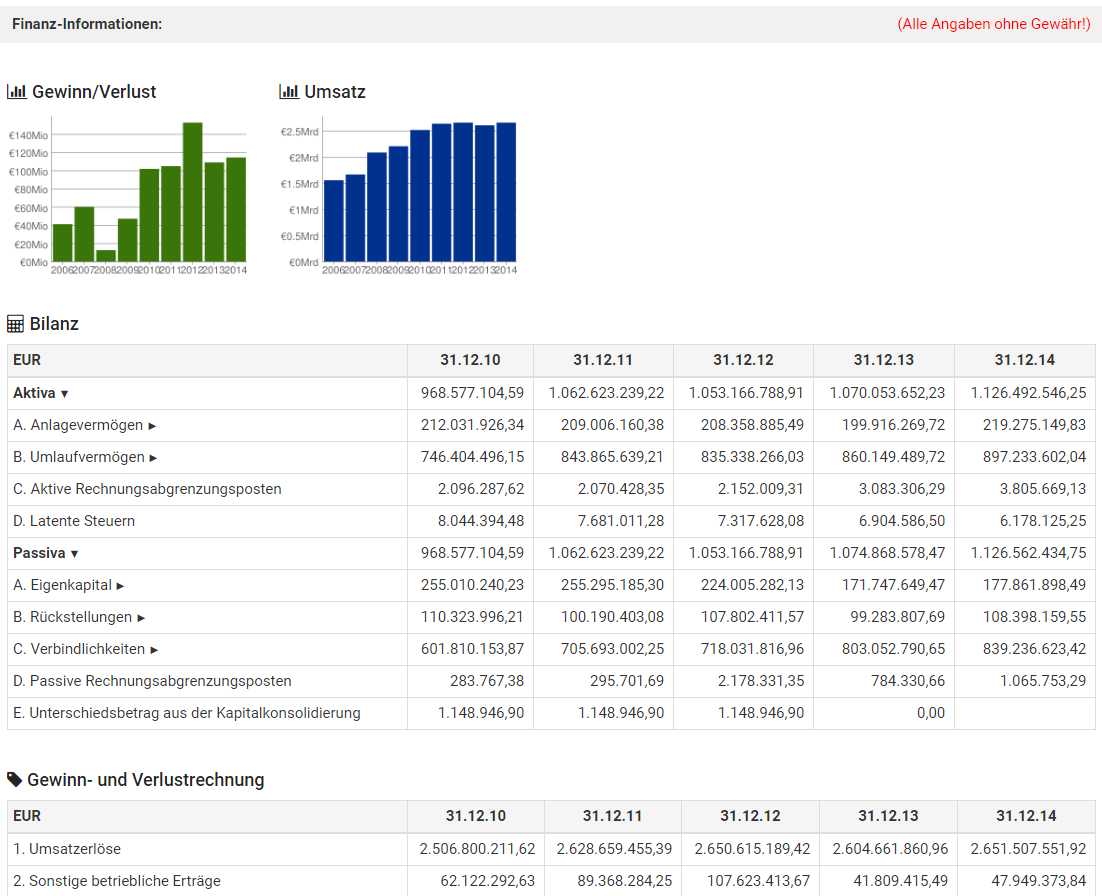
Task: Click the bar chart icon beside Umsatz
Action: [x=289, y=92]
